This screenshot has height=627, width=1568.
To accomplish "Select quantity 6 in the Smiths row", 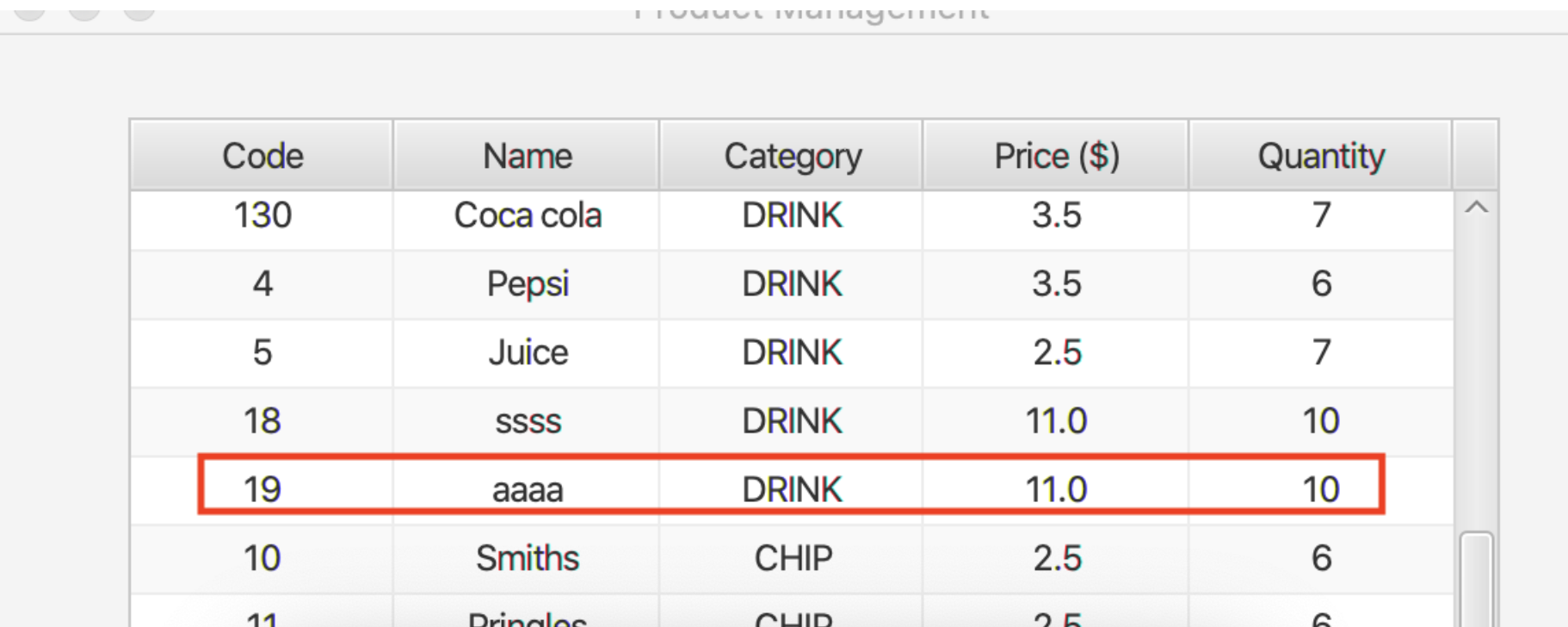I will coord(1321,559).
